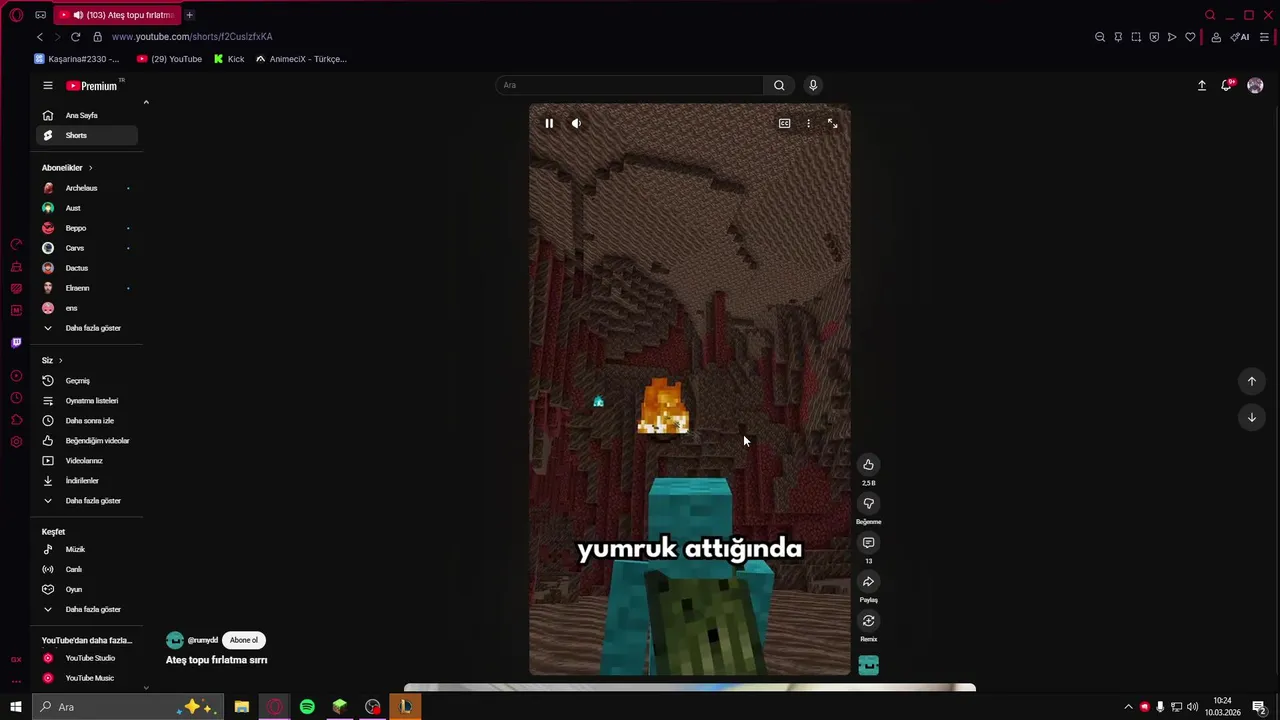1280x720 pixels.
Task: Open the sound source thumbnail under Remix
Action: coord(868,665)
